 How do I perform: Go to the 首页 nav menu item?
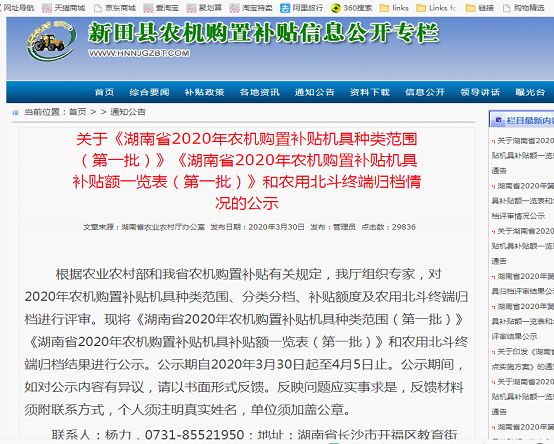[104, 92]
